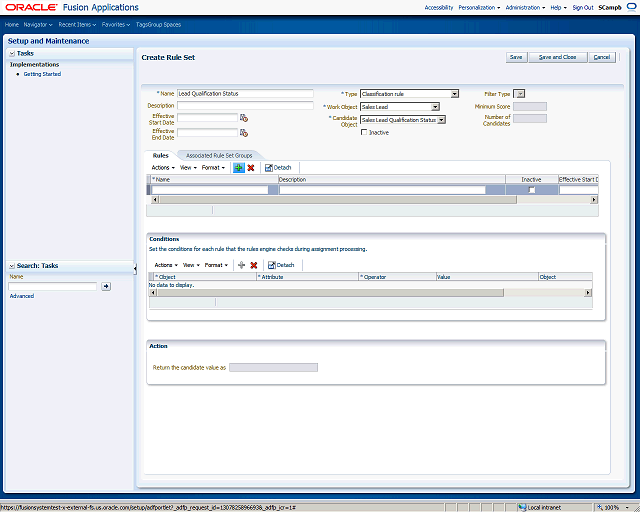
Task: Open Tags link in the navigation bar
Action: click(142, 24)
